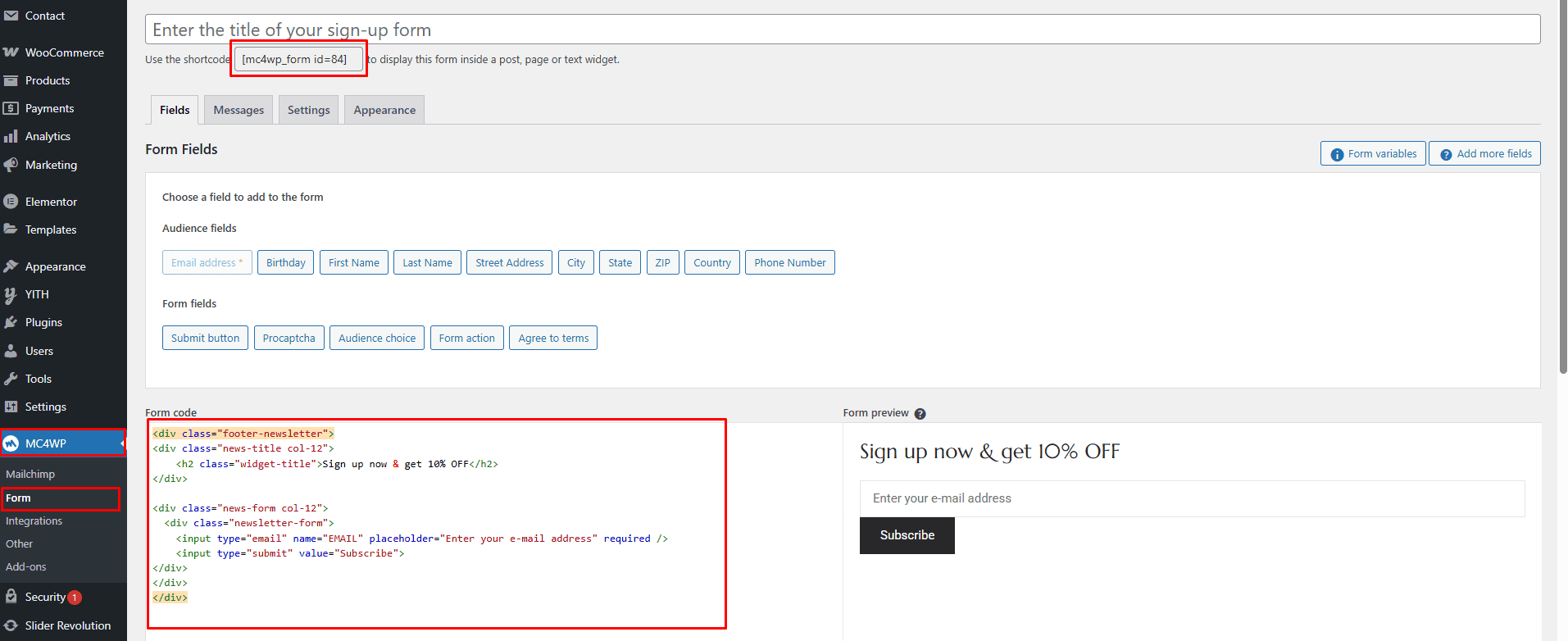Click the Products box icon
Viewport: 1568px width, 641px height.
(11, 80)
